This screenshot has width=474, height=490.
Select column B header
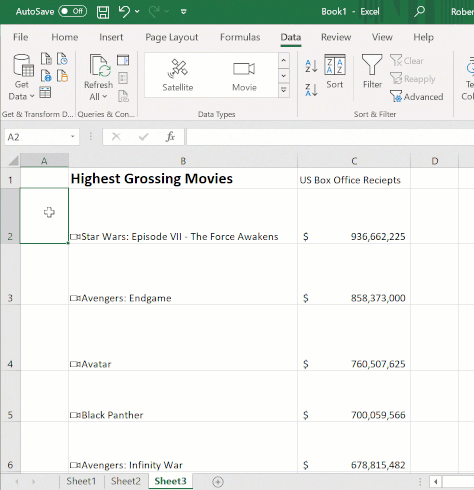pos(183,161)
